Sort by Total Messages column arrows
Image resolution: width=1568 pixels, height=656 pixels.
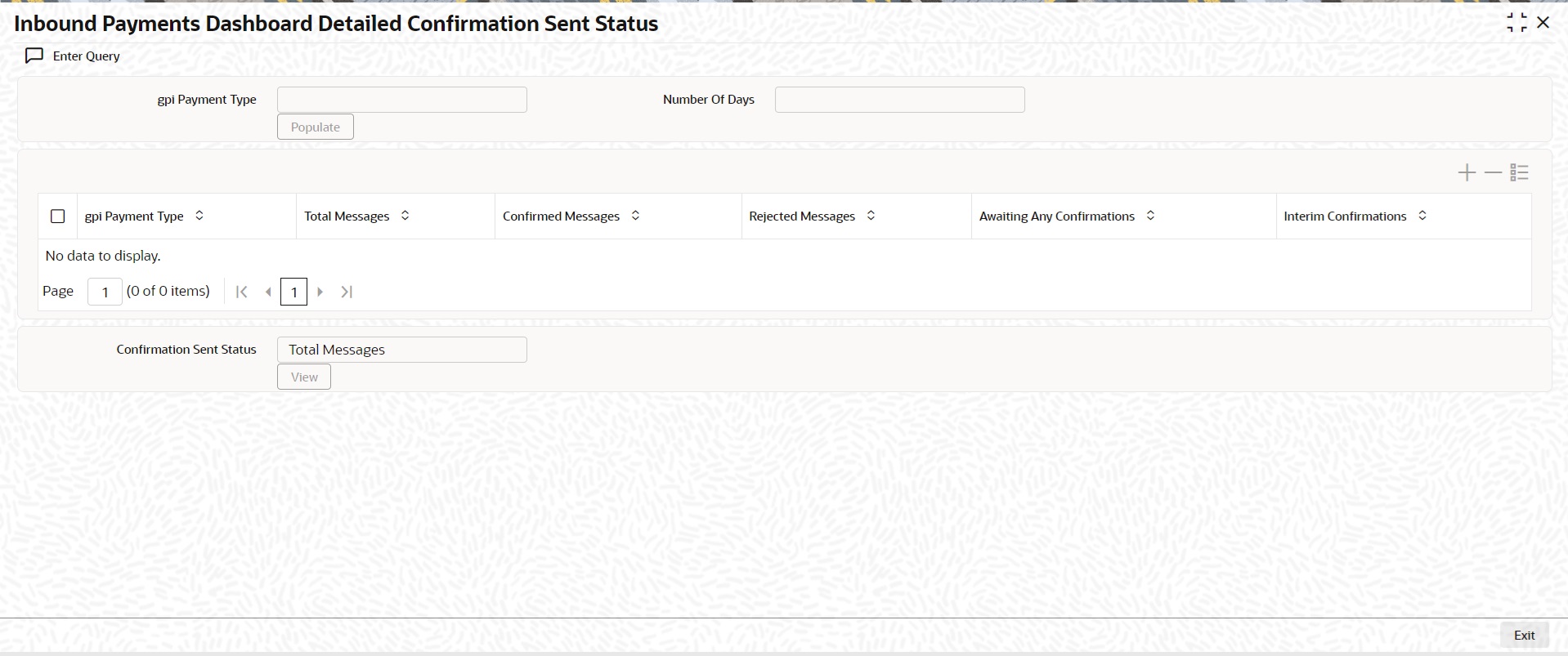coord(405,216)
